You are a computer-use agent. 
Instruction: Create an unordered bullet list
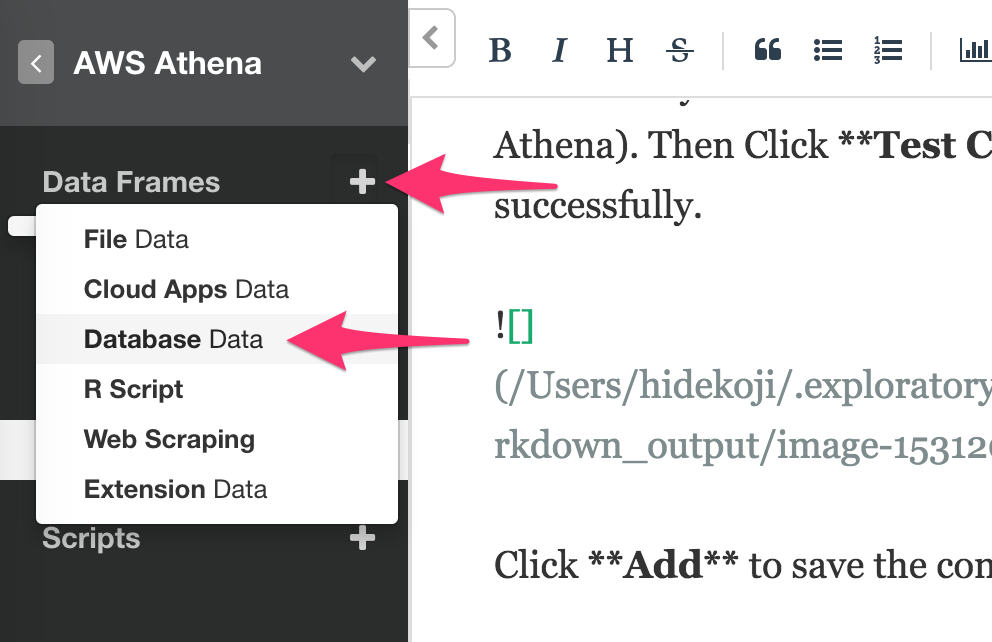[828, 50]
